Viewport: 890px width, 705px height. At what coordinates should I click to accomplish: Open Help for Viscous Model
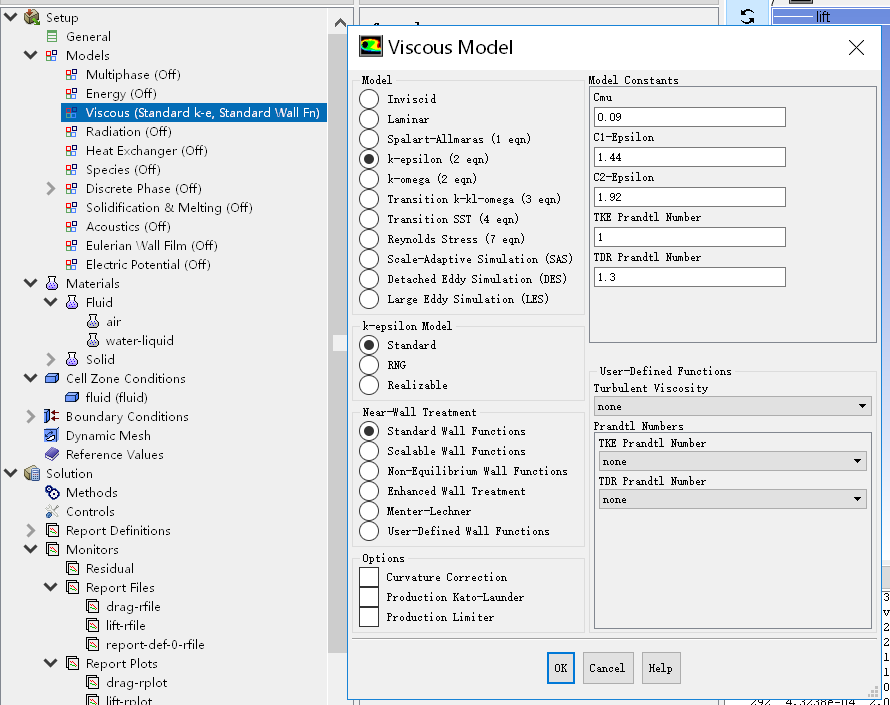[661, 668]
